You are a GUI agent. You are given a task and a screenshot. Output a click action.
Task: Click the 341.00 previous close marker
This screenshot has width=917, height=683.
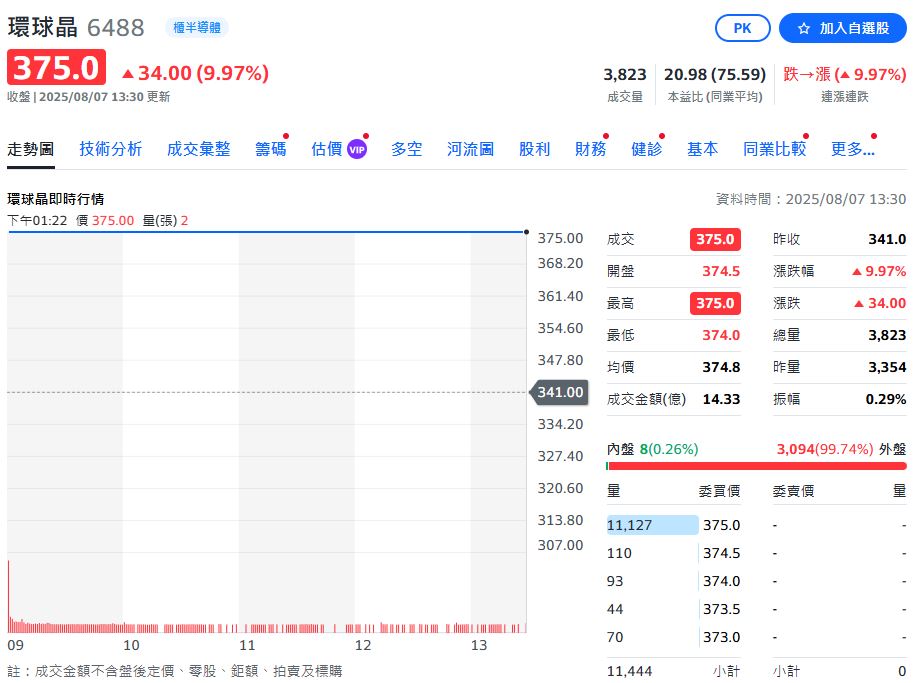click(559, 392)
